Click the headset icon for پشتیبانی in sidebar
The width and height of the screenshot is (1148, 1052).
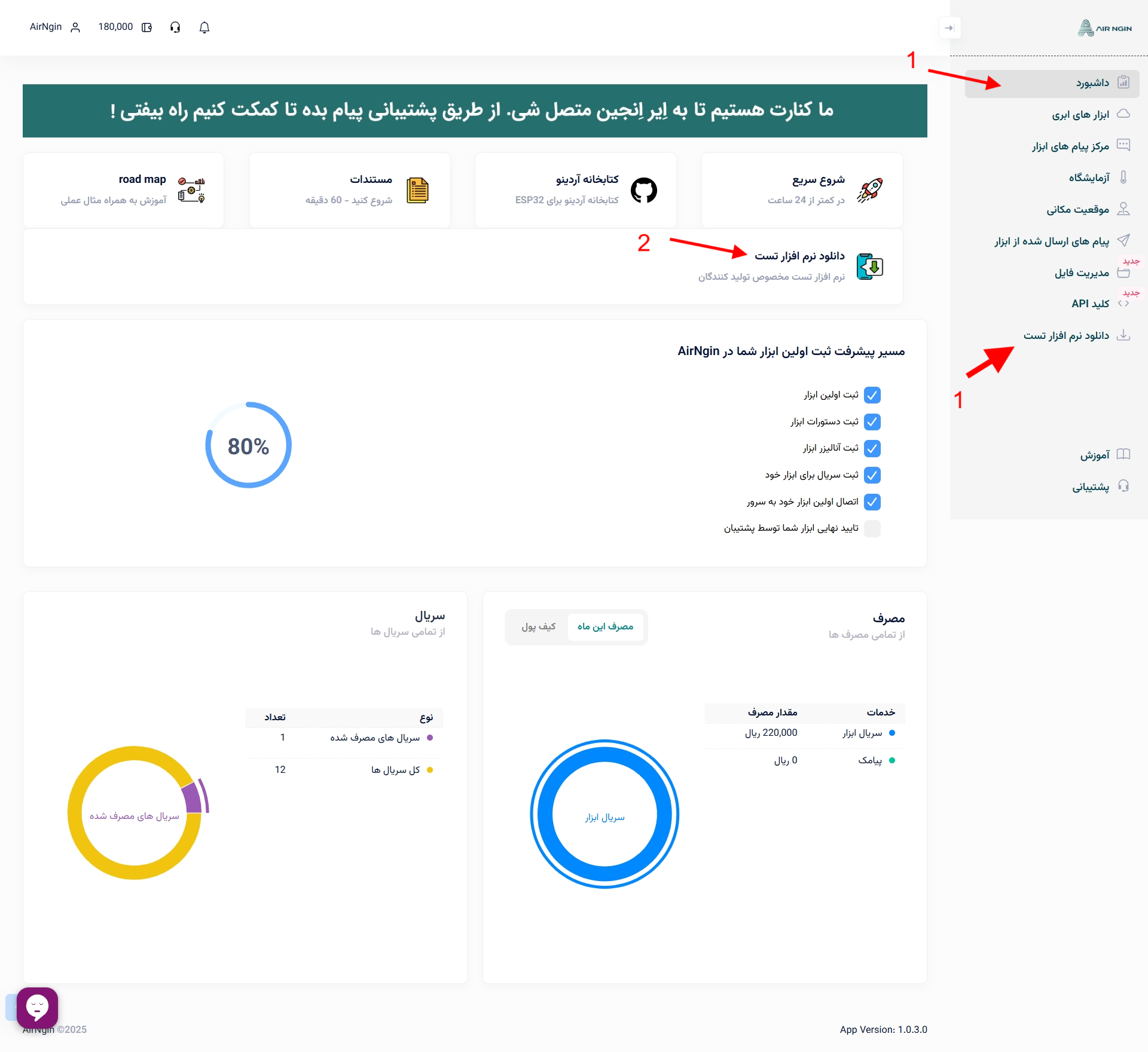pos(1123,486)
